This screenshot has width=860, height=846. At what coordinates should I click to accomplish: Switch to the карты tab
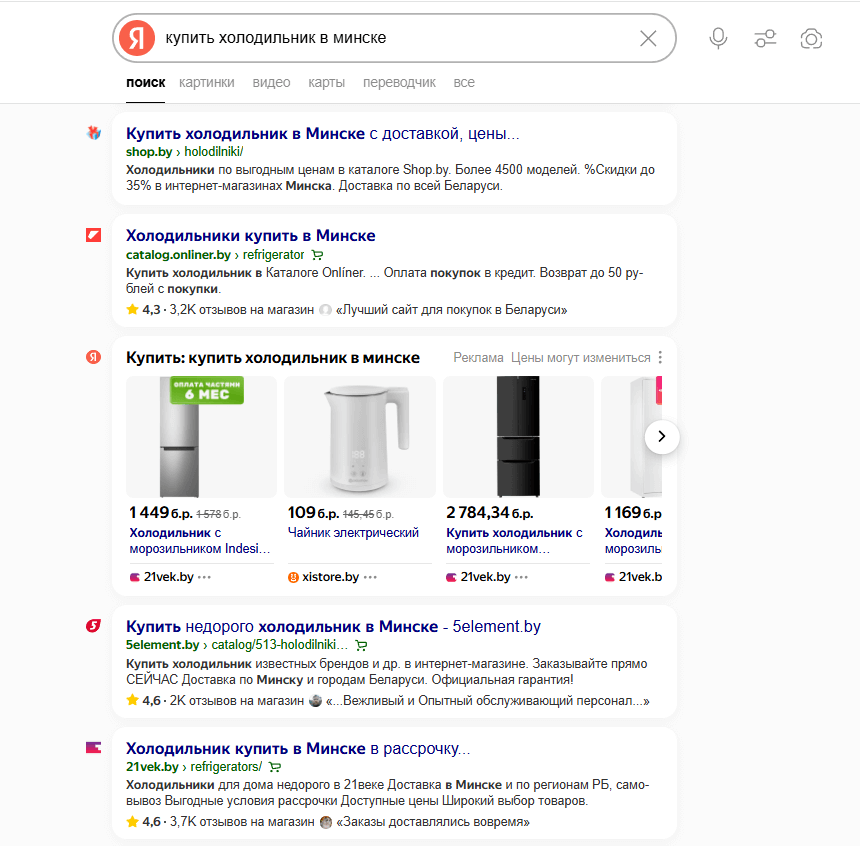click(326, 82)
